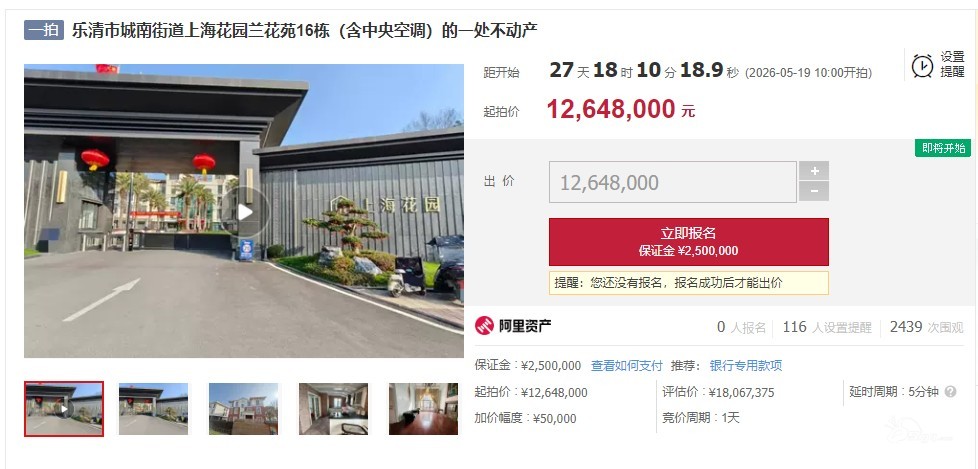Decrease bid with the minus button
Screen dimensions: 978x469
[813, 191]
